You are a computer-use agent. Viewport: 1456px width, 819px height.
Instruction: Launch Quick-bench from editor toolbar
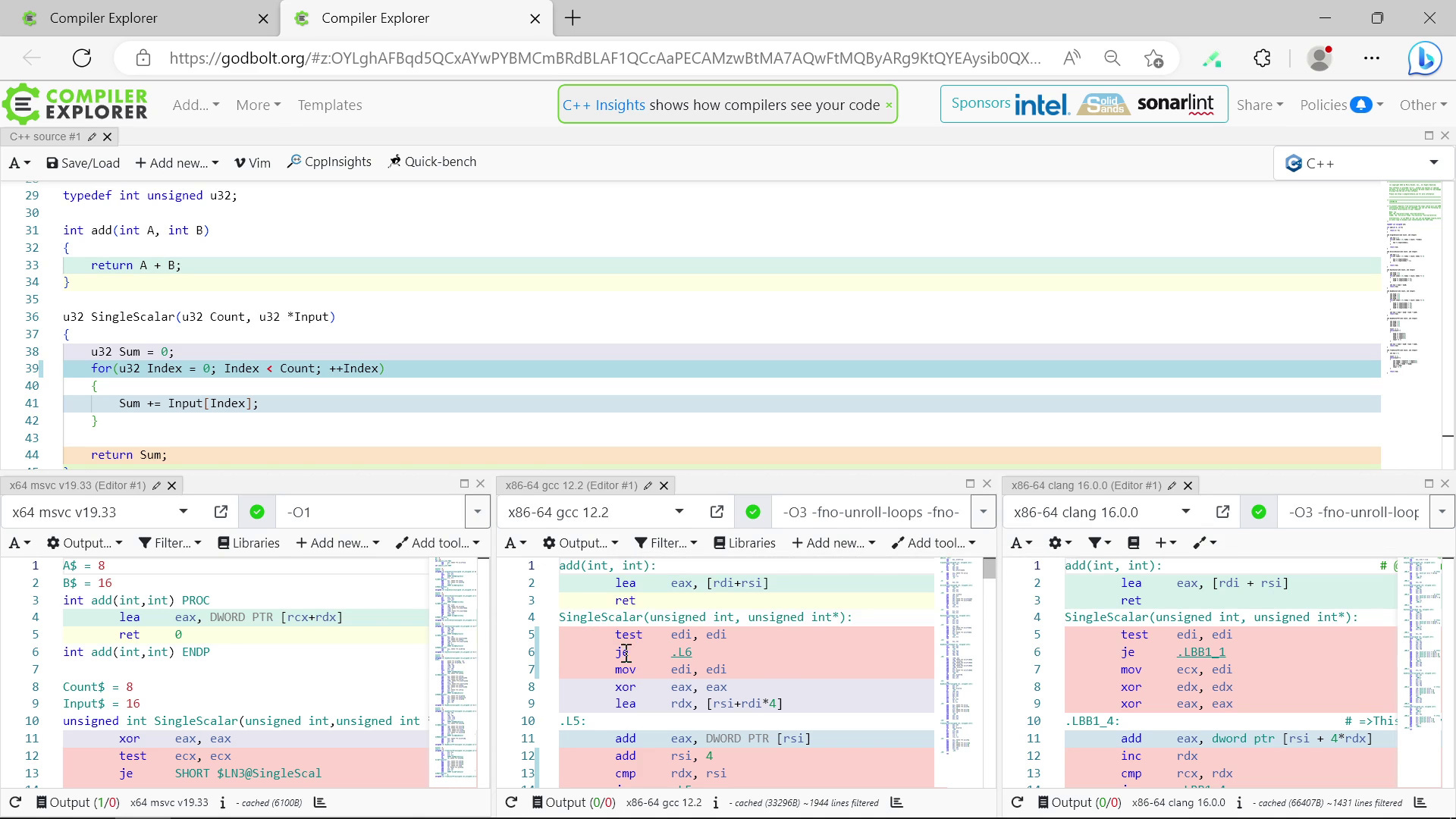pos(432,162)
